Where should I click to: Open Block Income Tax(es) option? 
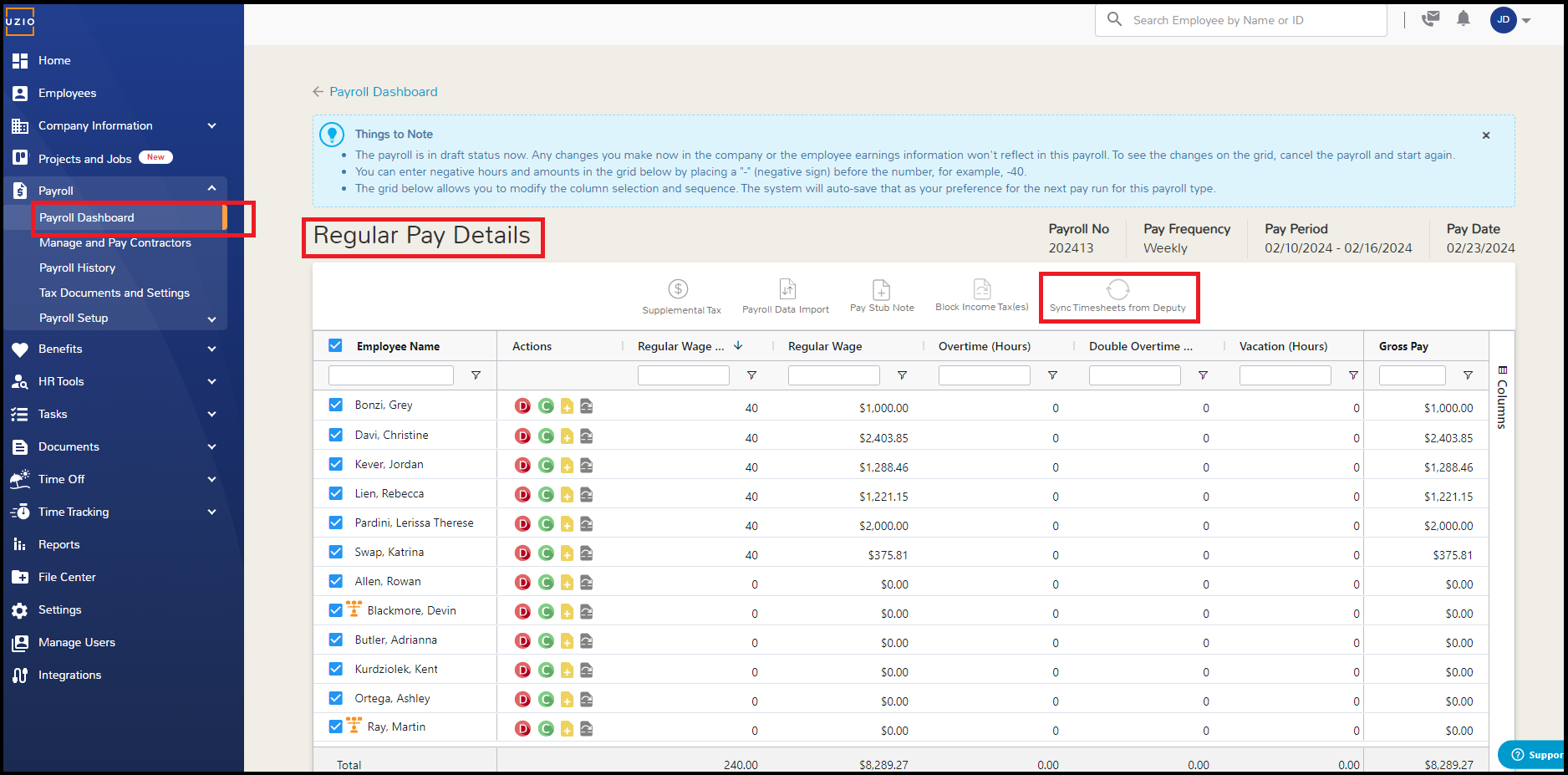point(982,297)
